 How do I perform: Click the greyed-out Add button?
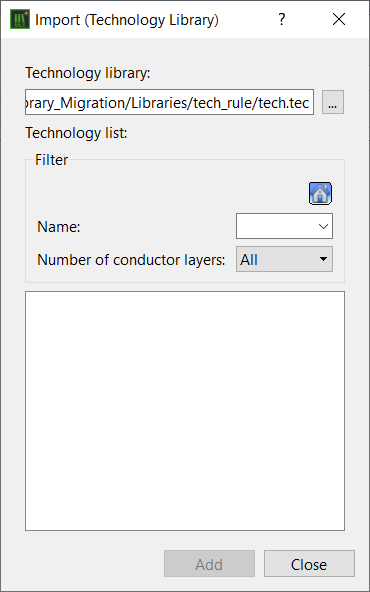pos(209,563)
